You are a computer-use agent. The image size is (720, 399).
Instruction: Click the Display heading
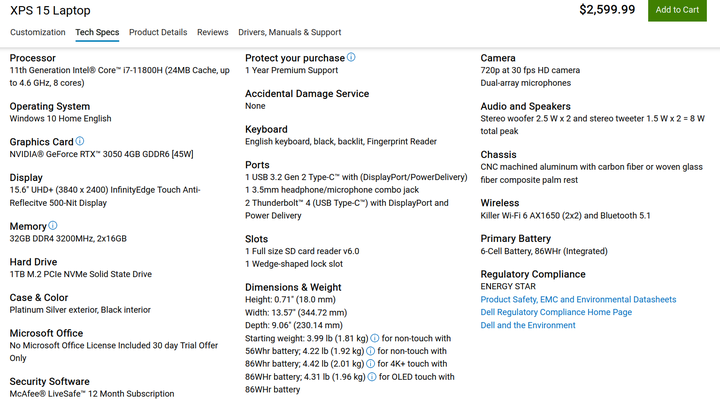26,178
